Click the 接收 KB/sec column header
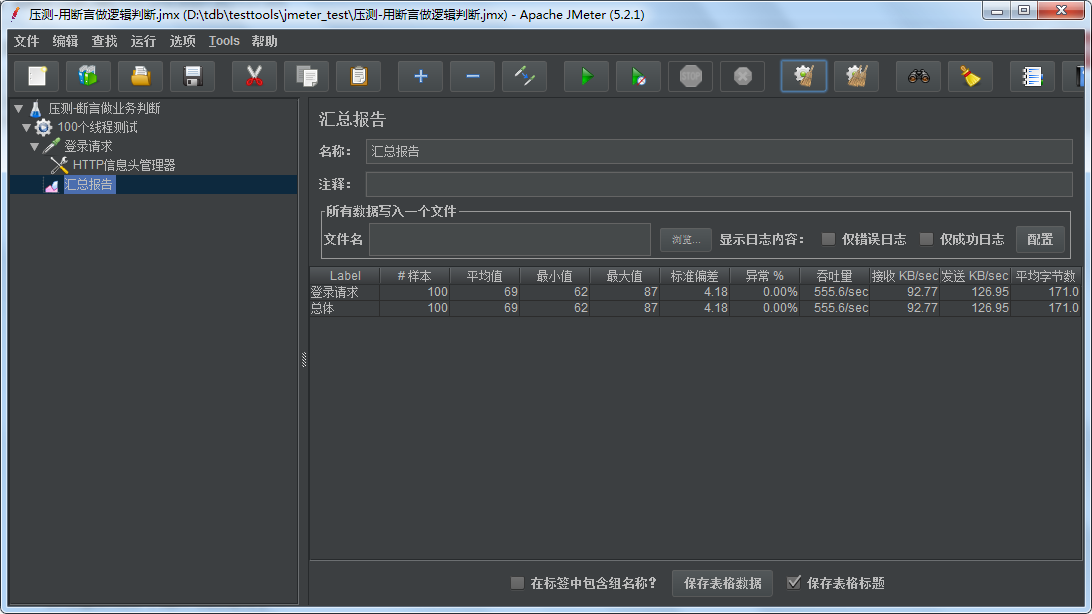The width and height of the screenshot is (1092, 614). 905,276
